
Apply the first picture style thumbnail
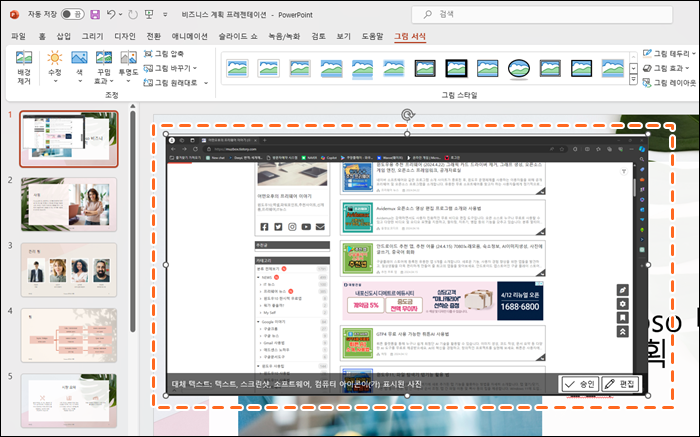(238, 68)
